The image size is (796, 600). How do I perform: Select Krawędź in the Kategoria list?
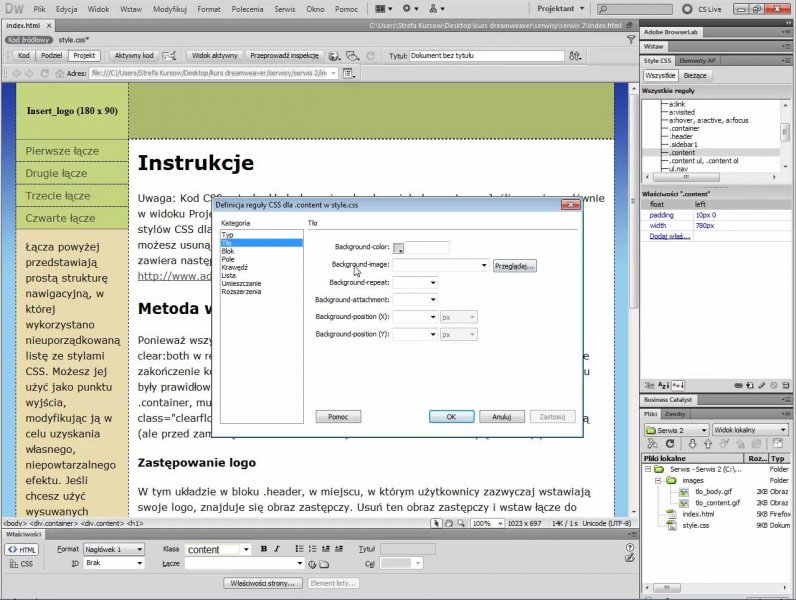pos(235,267)
